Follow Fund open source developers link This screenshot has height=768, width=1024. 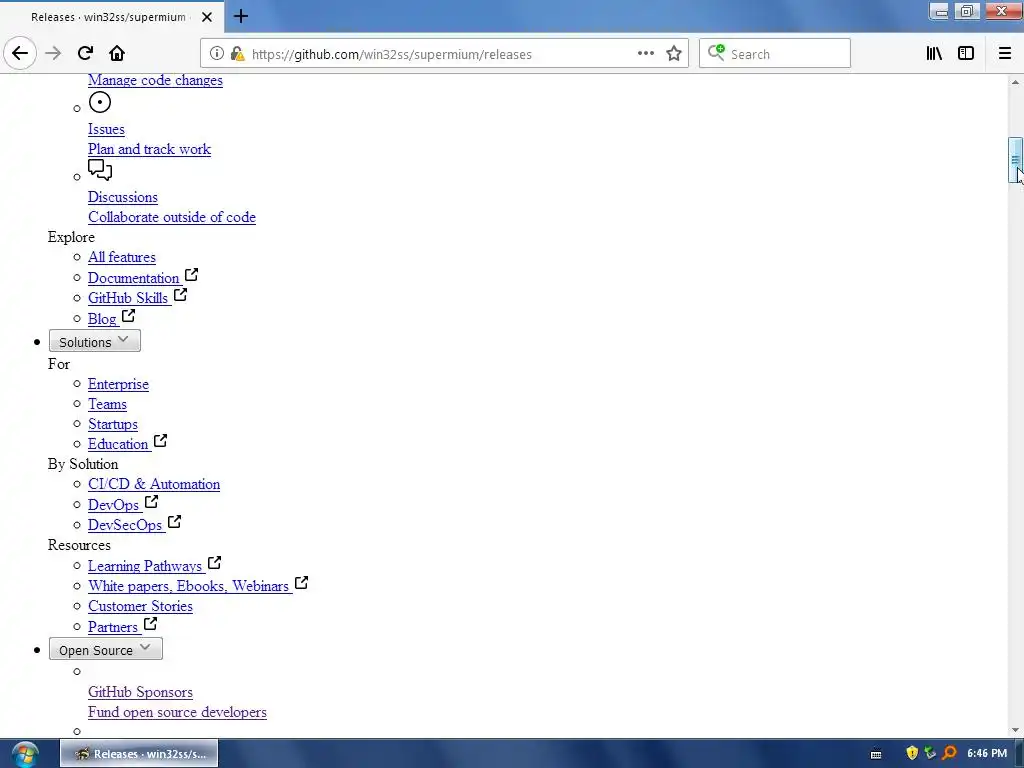pos(178,712)
